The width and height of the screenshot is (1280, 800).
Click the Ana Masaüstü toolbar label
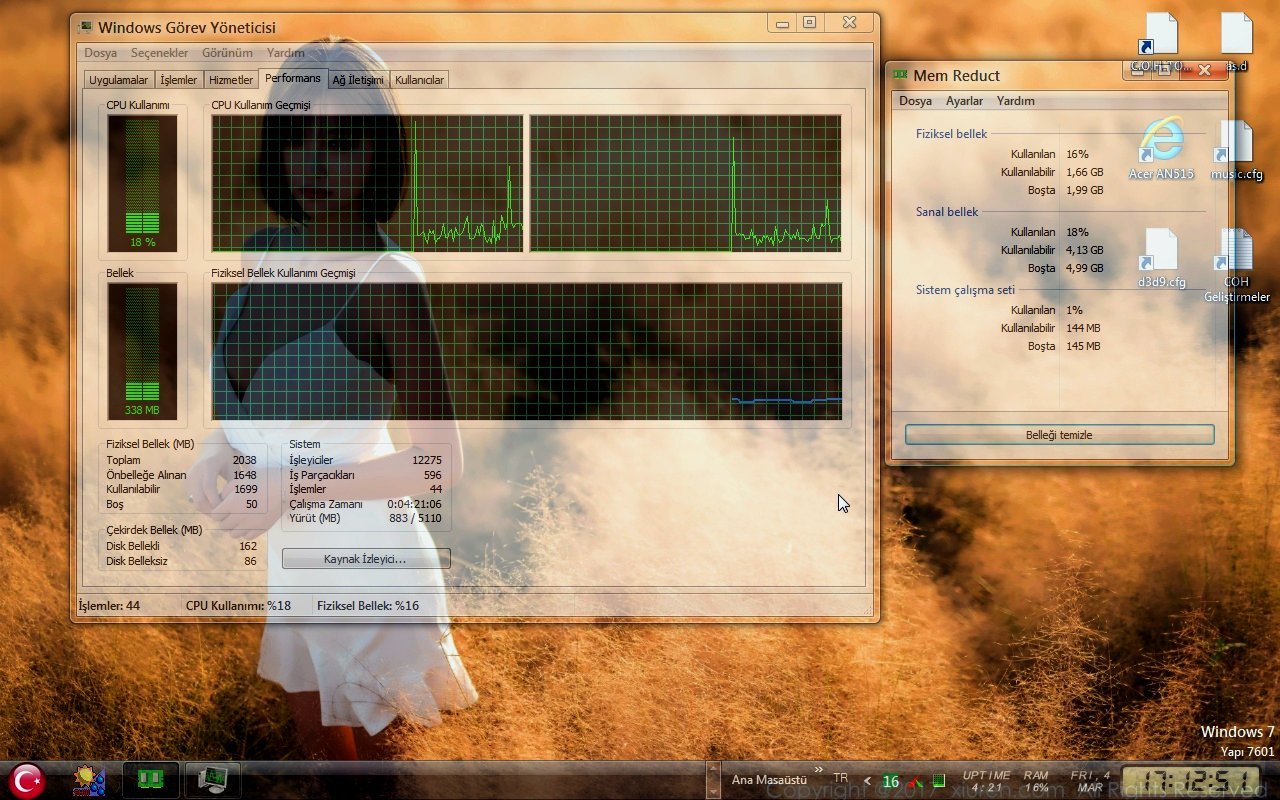point(769,780)
